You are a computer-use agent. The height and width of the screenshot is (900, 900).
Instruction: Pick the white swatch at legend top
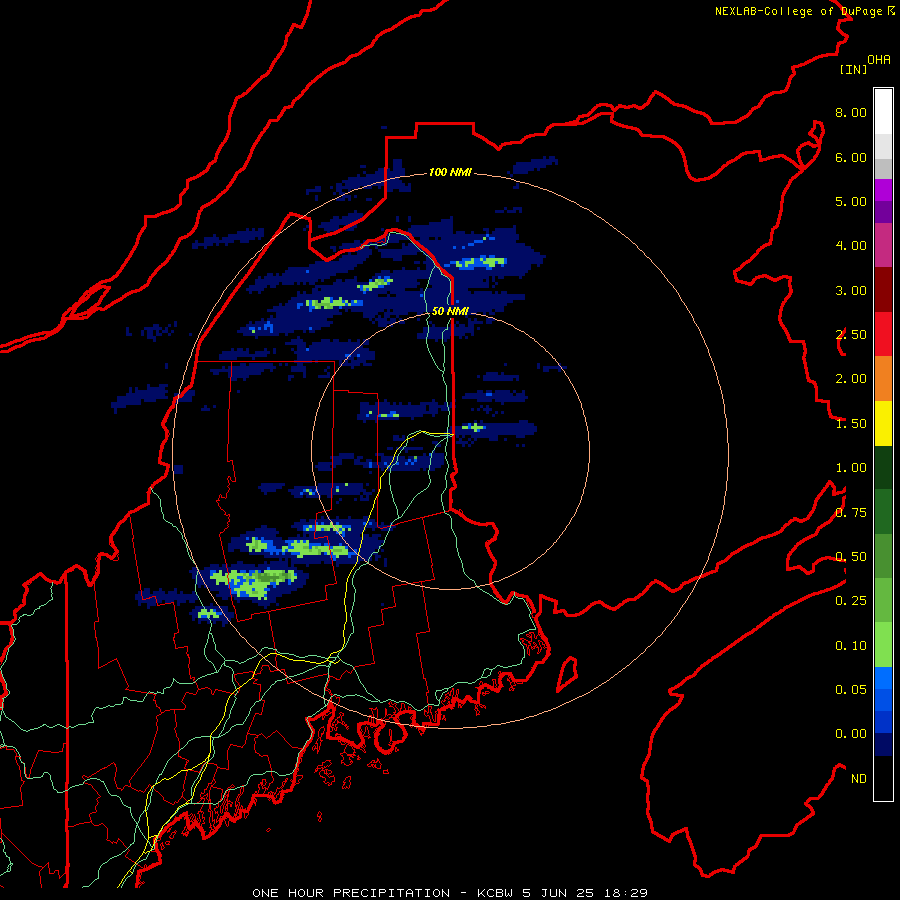click(x=883, y=112)
